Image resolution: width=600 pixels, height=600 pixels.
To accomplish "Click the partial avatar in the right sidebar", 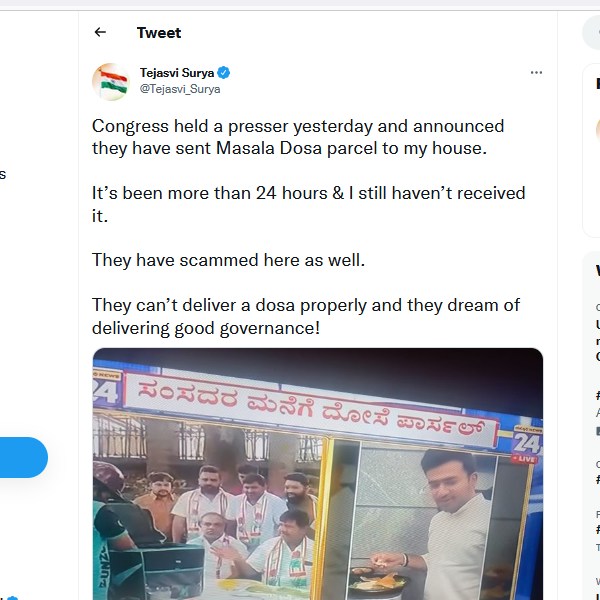I will pyautogui.click(x=597, y=130).
